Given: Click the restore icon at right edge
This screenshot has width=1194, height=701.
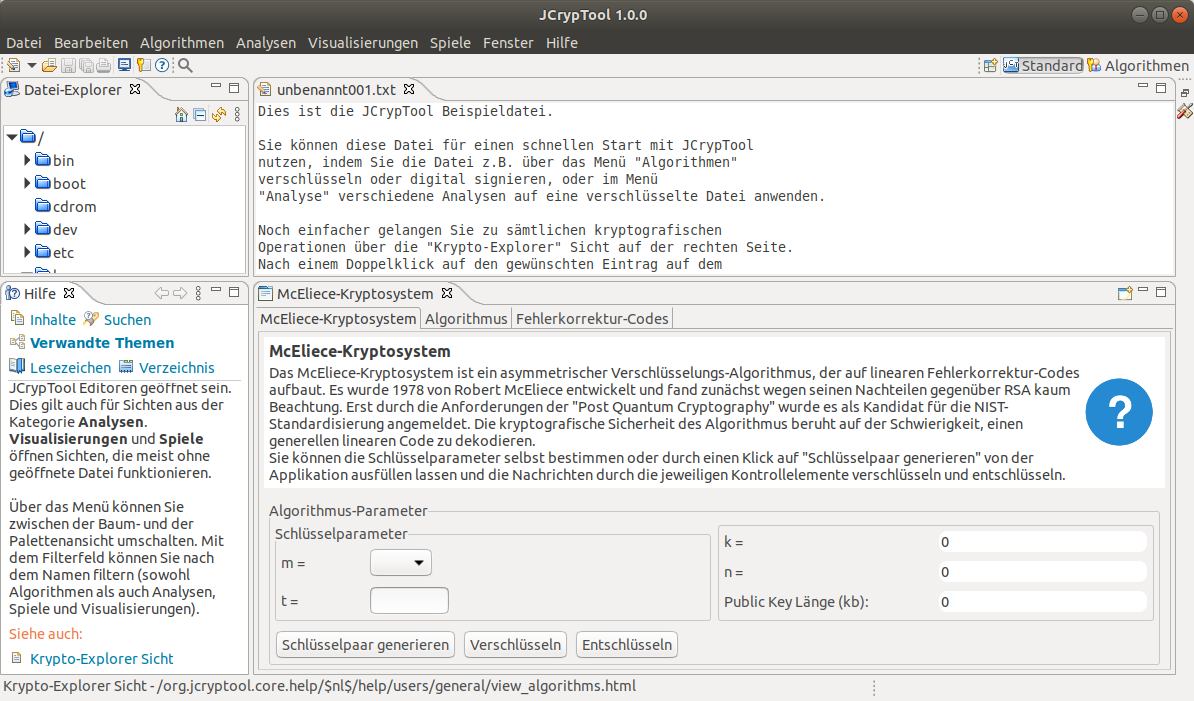Looking at the screenshot, I should [1185, 93].
